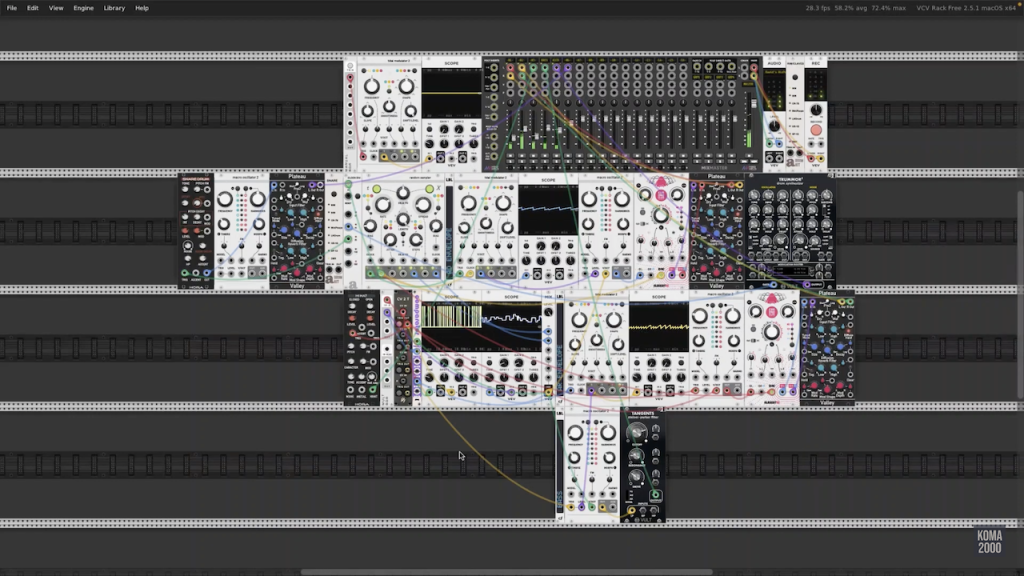1024x576 pixels.
Task: Click level knob above Record on REC module
Action: pos(816,110)
